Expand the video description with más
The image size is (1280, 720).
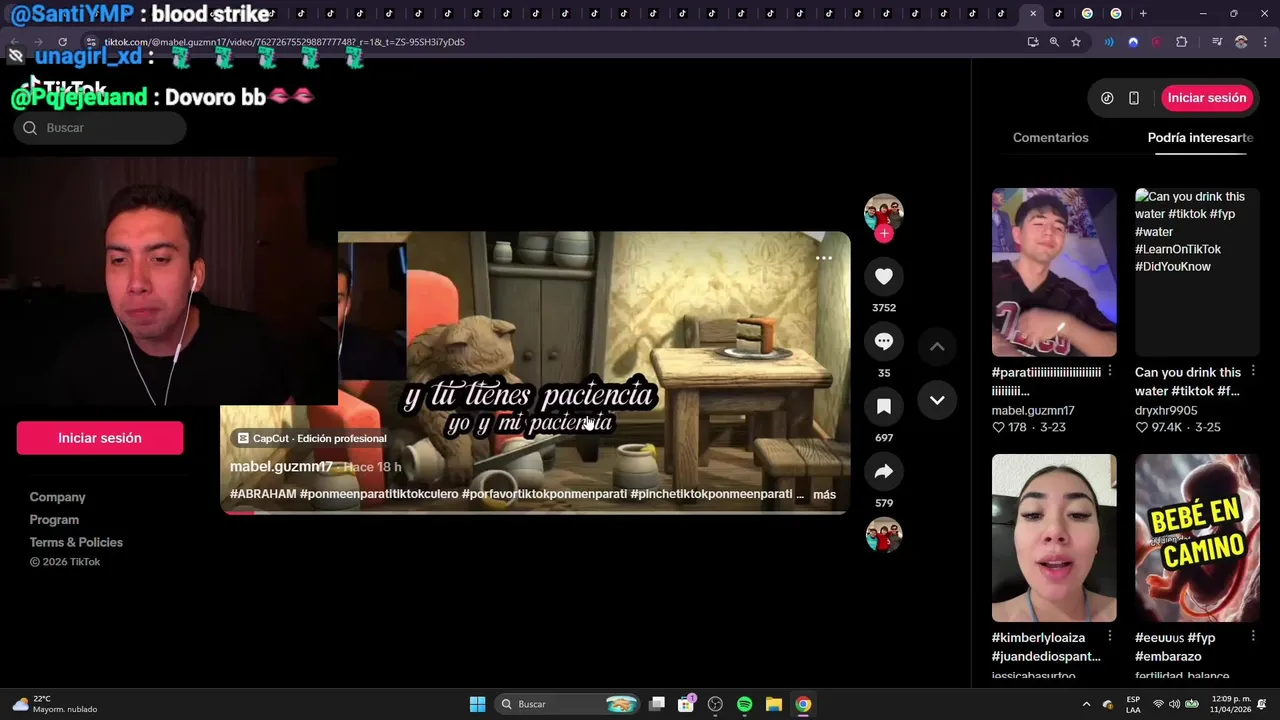point(824,494)
